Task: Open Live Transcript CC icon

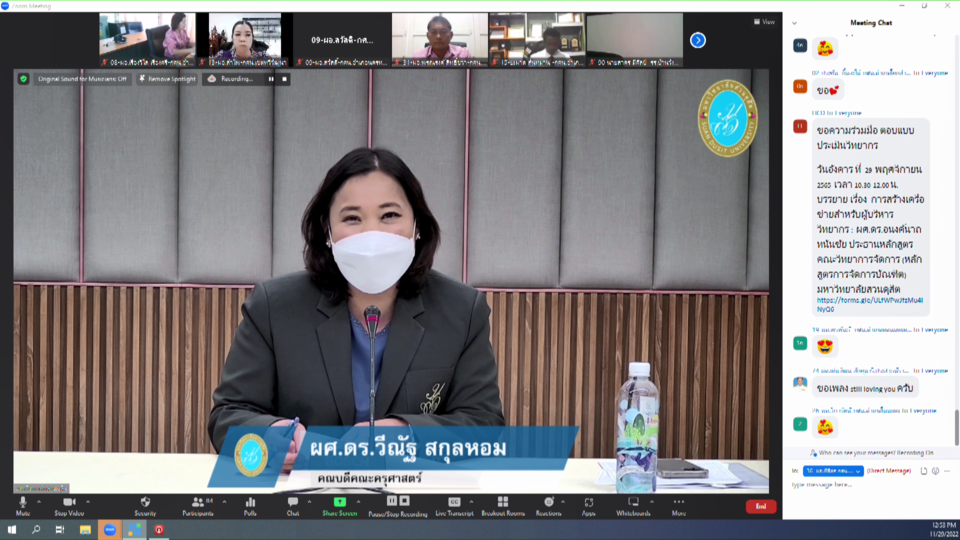Action: coord(454,506)
